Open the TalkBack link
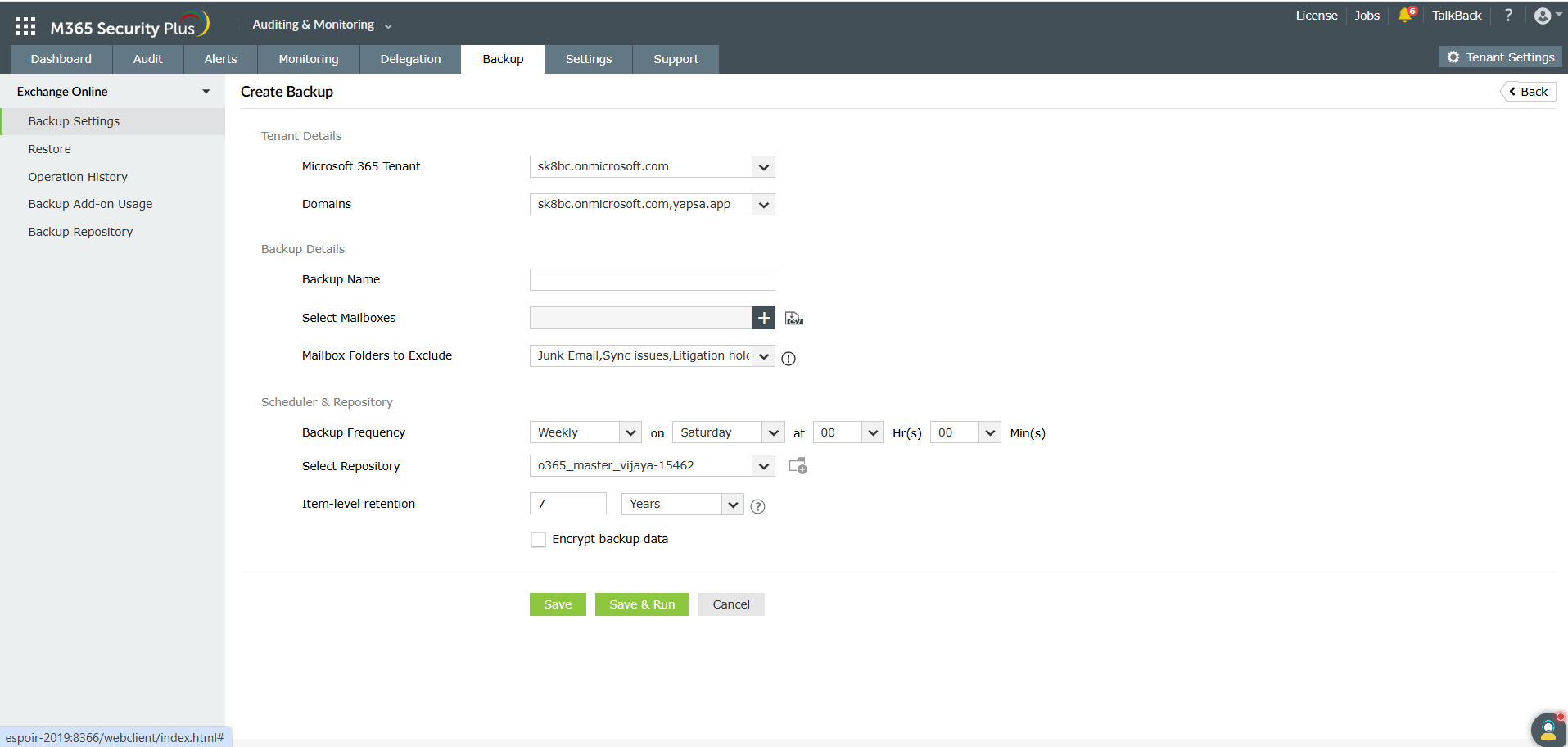This screenshot has height=747, width=1568. pyautogui.click(x=1457, y=16)
